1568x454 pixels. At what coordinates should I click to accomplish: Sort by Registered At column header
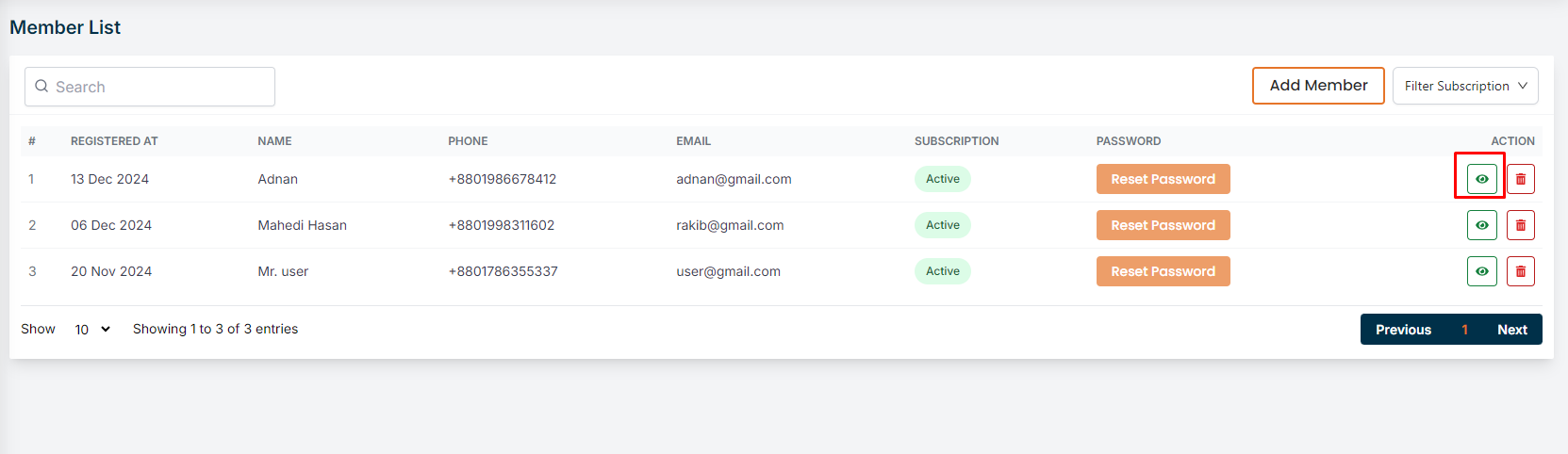point(114,141)
